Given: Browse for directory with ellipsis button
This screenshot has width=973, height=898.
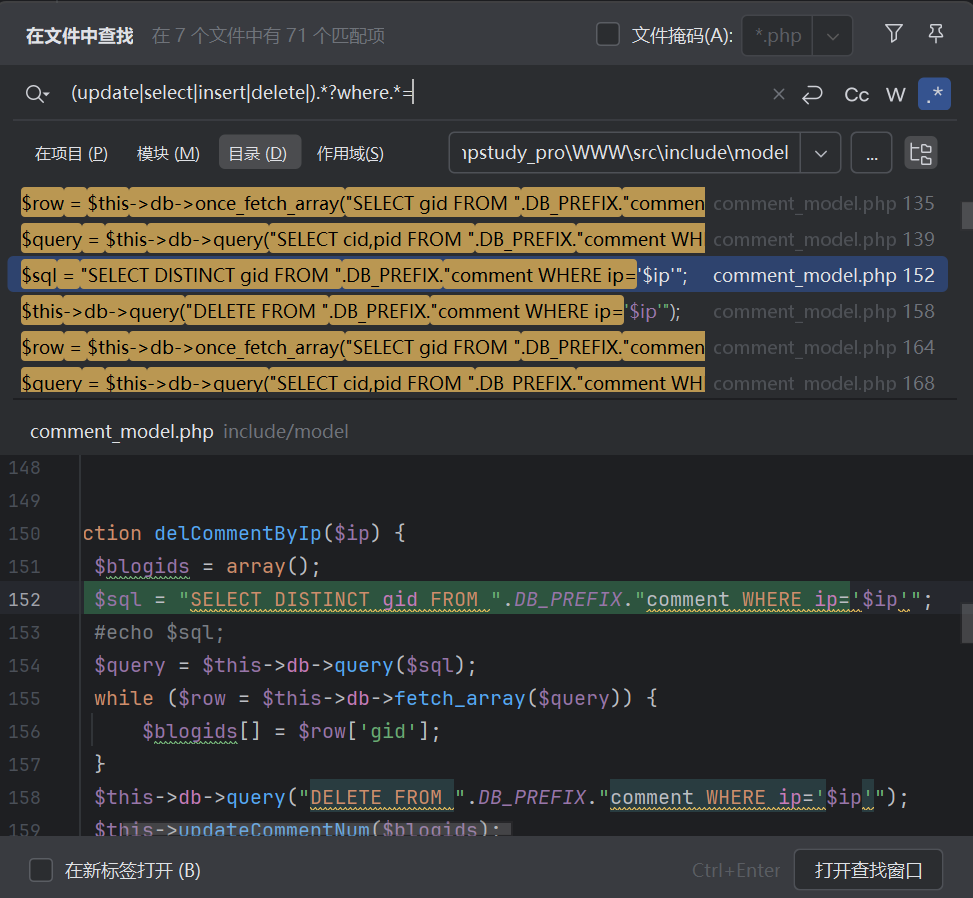Looking at the screenshot, I should [x=871, y=153].
